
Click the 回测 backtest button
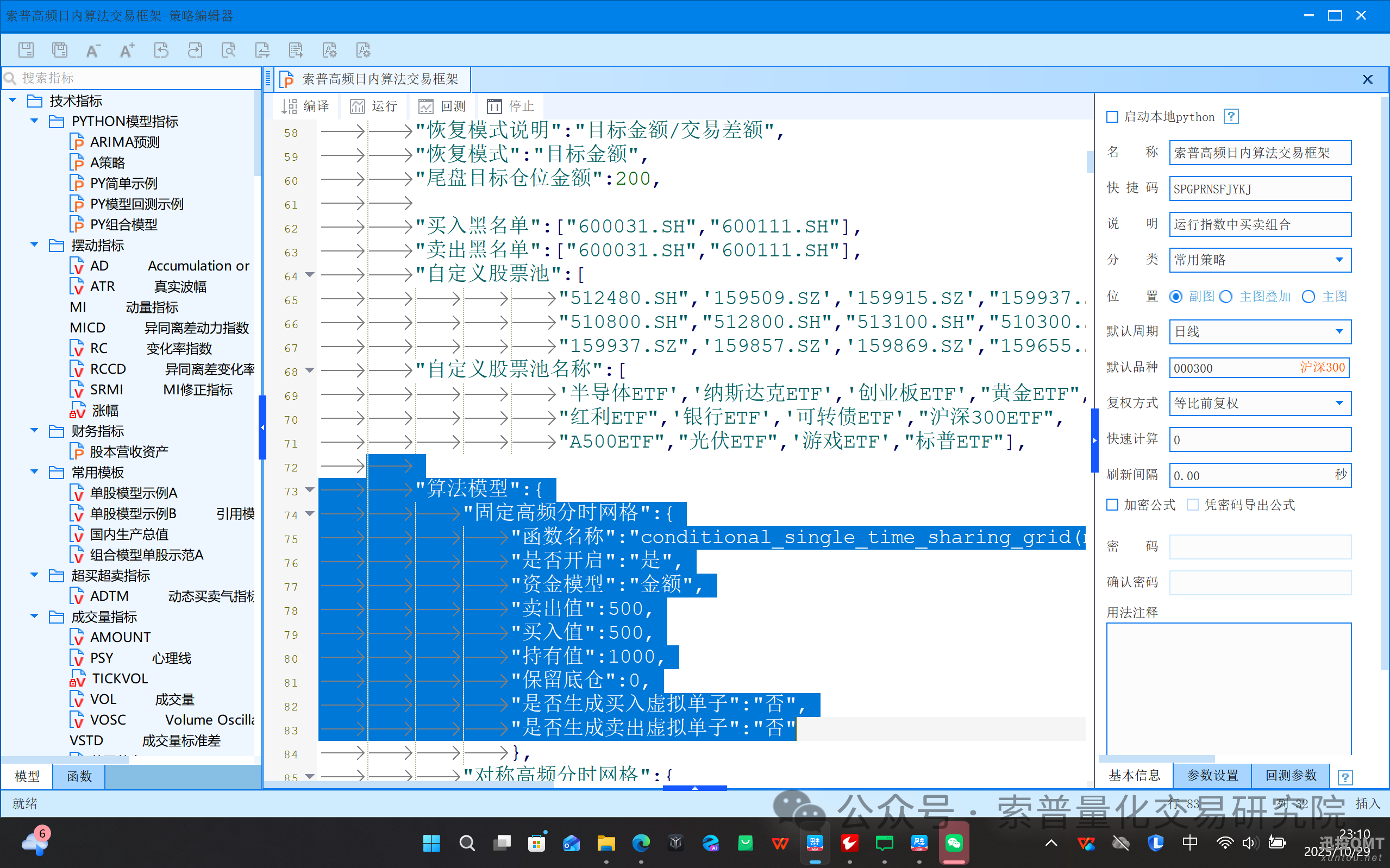click(x=443, y=106)
